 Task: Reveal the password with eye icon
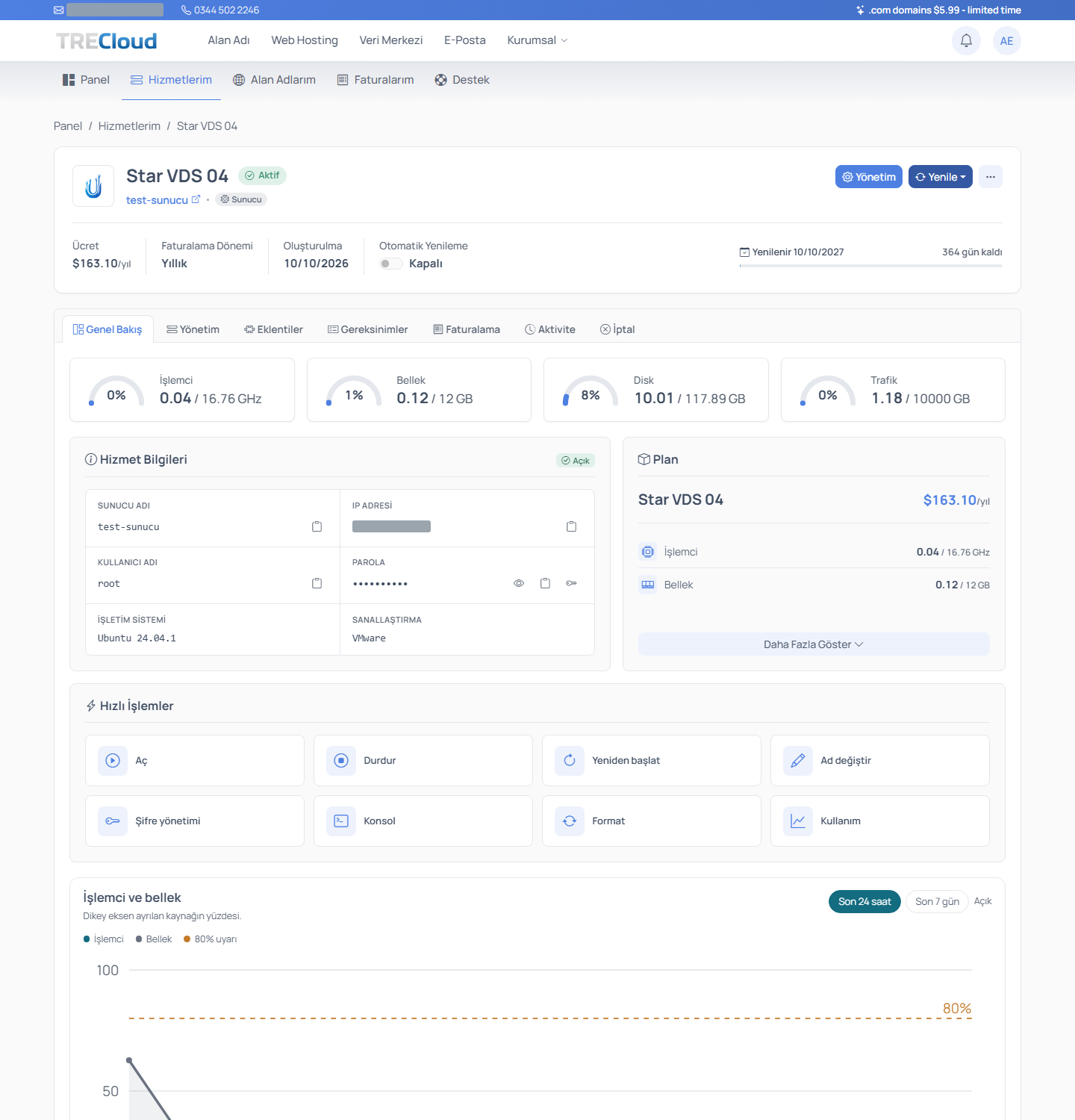point(519,583)
